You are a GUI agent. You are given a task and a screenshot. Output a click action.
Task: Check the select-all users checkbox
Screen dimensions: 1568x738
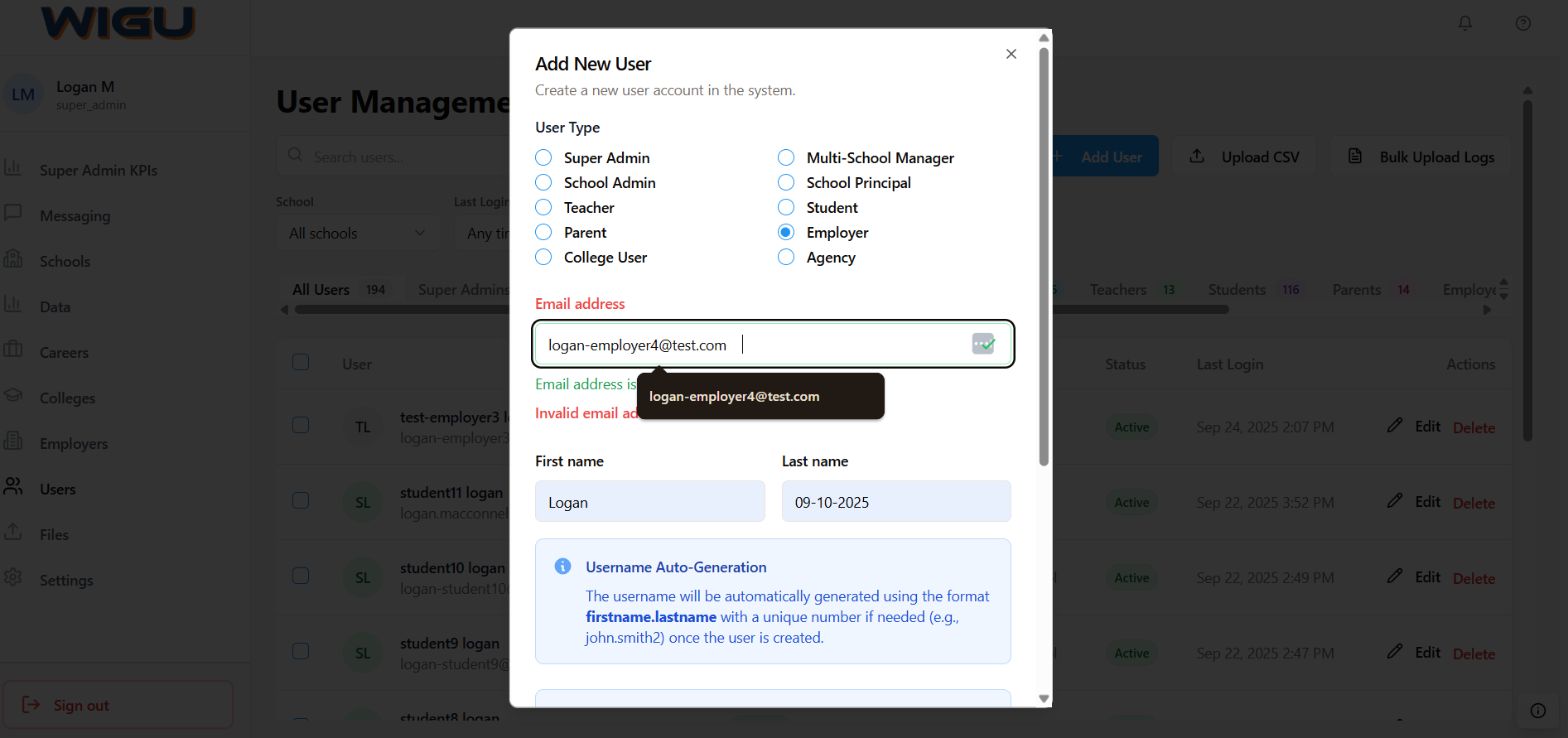[301, 363]
